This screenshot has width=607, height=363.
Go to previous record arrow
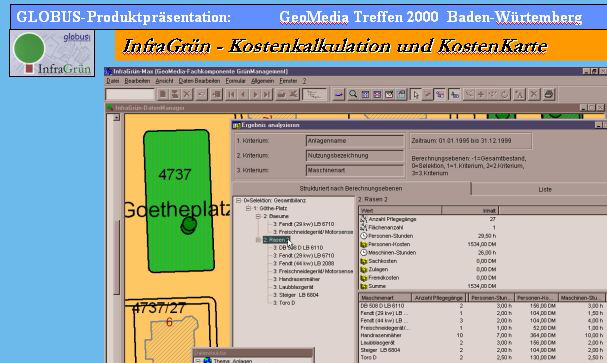click(243, 94)
